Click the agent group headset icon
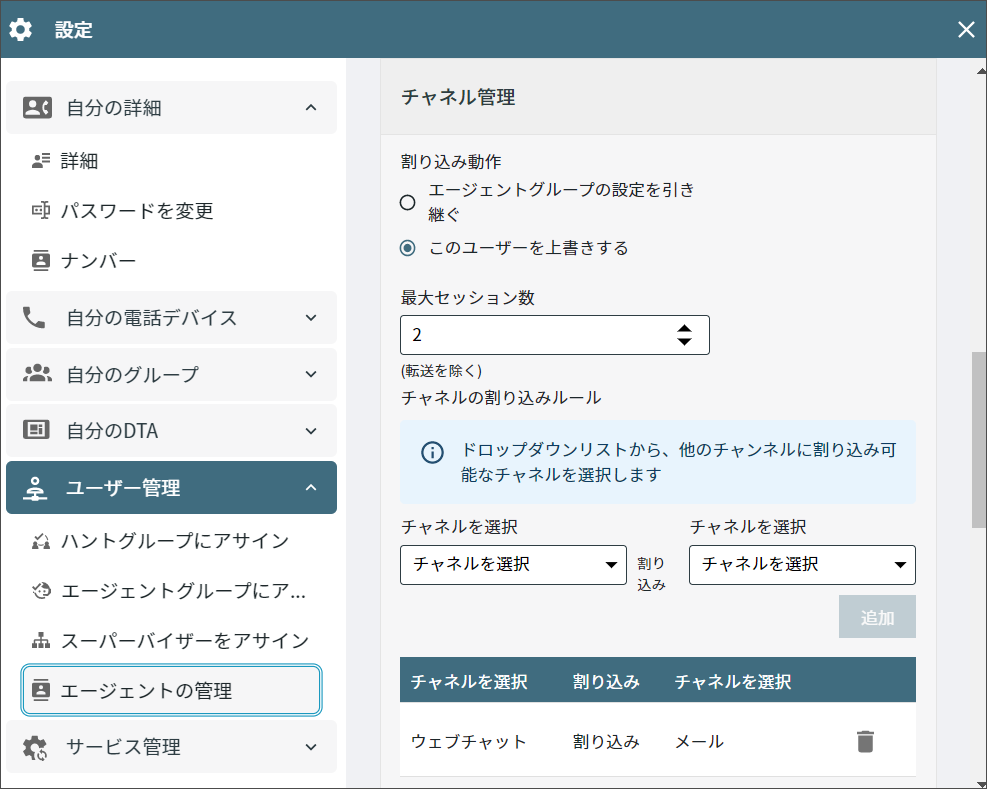Screen dimensions: 987x789 pyautogui.click(x=41, y=591)
